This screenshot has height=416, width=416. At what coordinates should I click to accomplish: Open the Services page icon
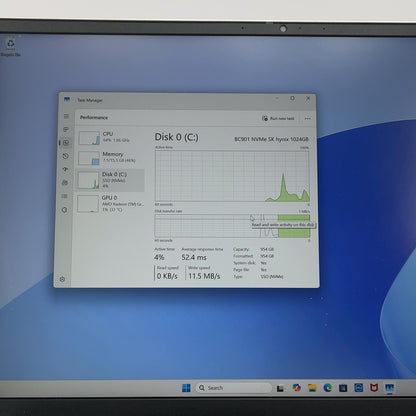pyautogui.click(x=65, y=210)
